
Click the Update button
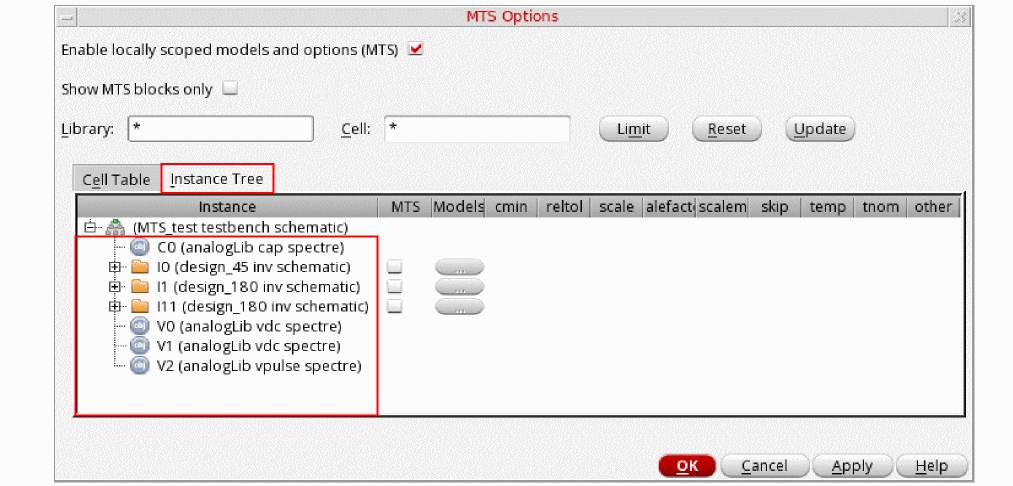[820, 129]
